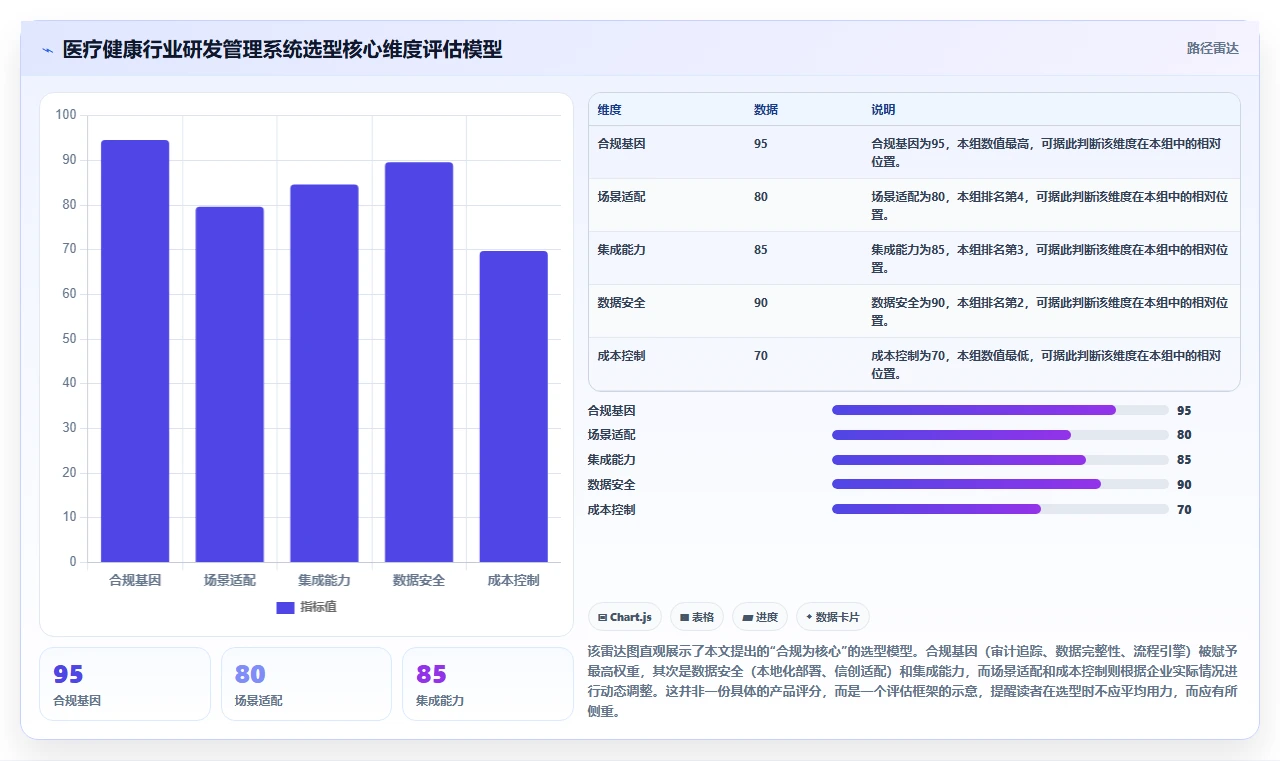This screenshot has height=761, width=1280.
Task: Click the 场景适配 progress bar showing 80
Action: [x=1000, y=435]
